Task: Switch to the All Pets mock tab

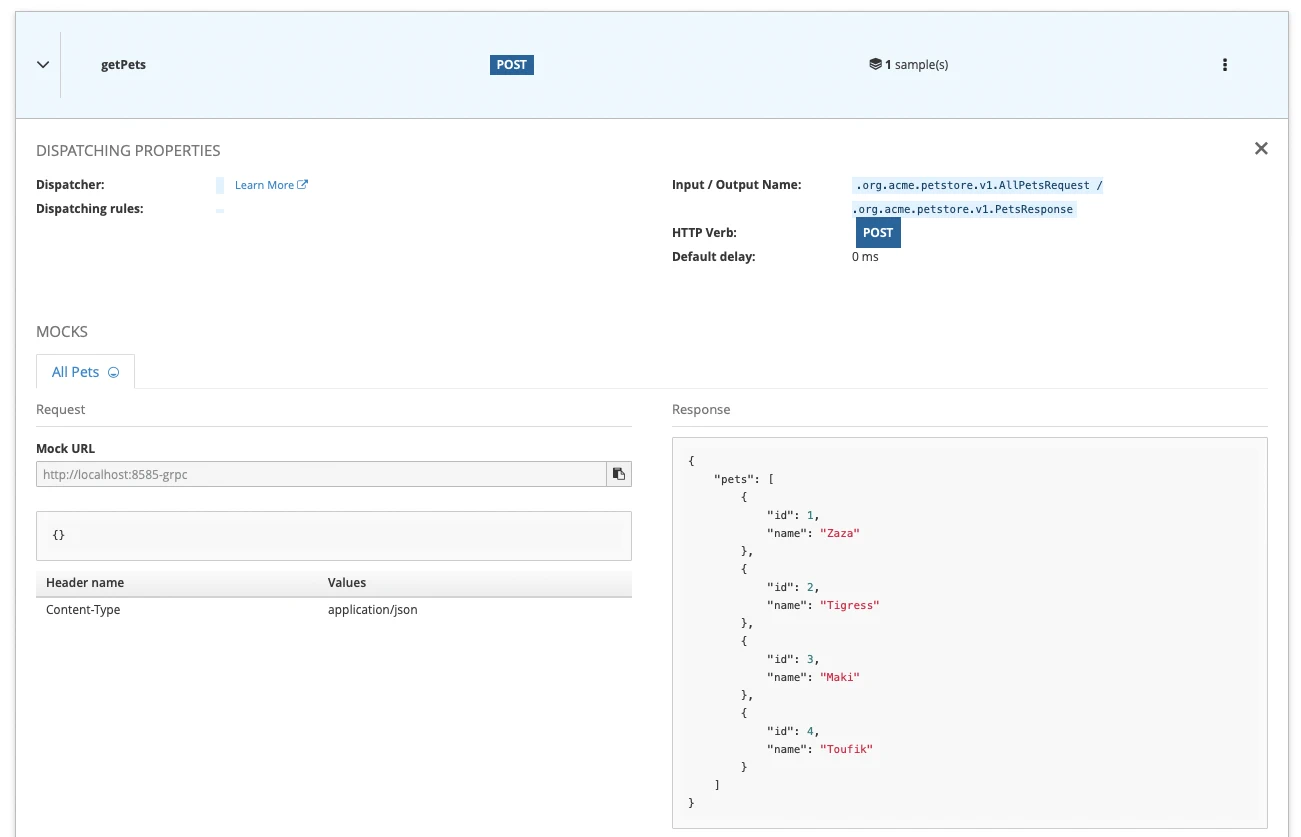Action: [76, 372]
